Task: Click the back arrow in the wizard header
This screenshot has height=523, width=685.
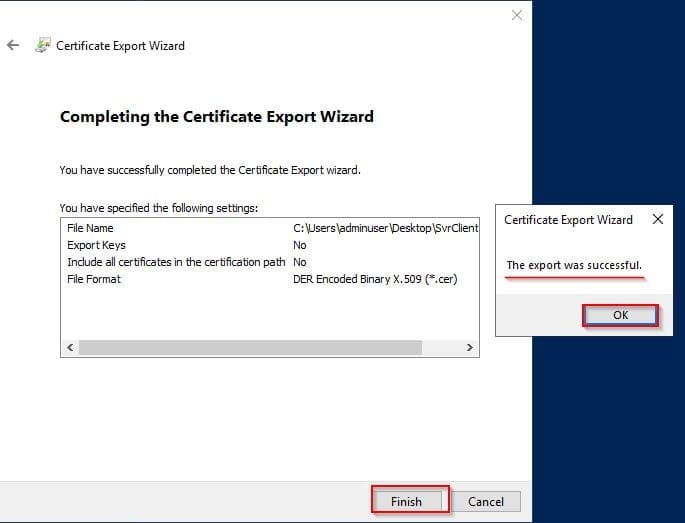Action: [13, 46]
